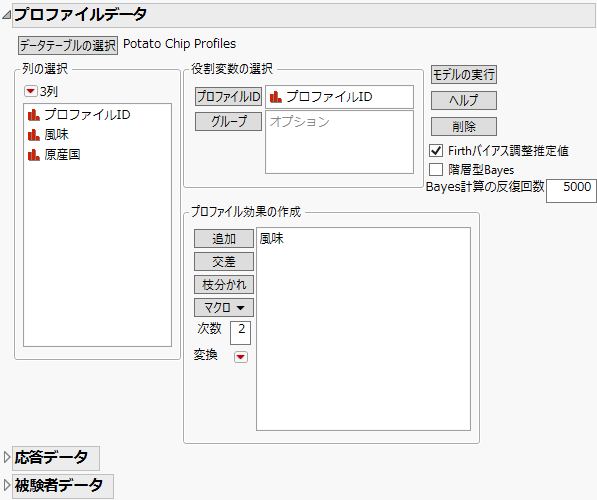Open the 変換 red triangle menu
The image size is (597, 500).
pyautogui.click(x=241, y=357)
